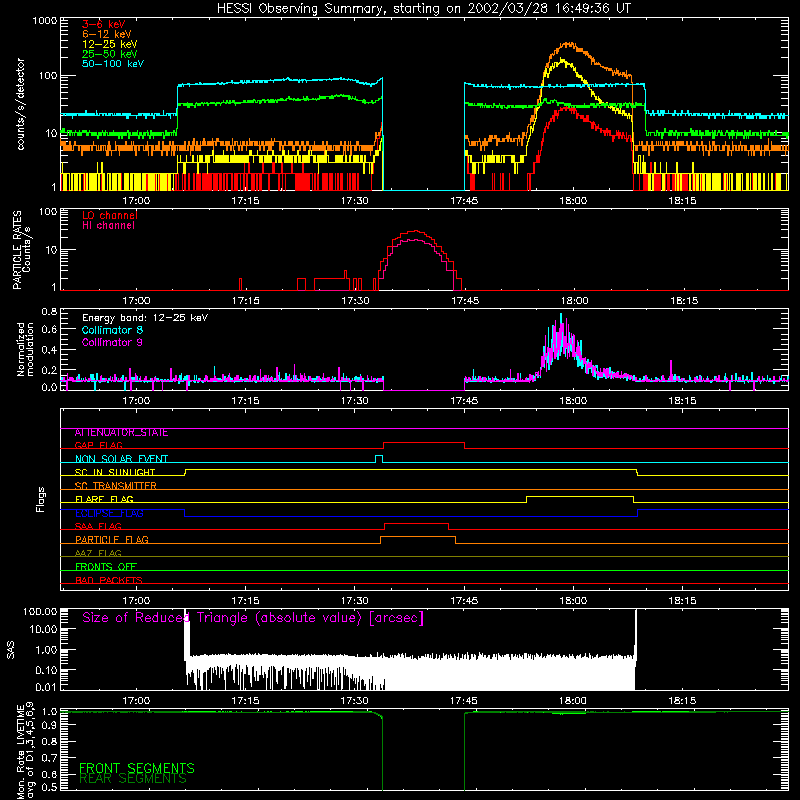This screenshot has height=800, width=800.
Task: Select the 50-100 keV legend label
Action: (x=113, y=64)
